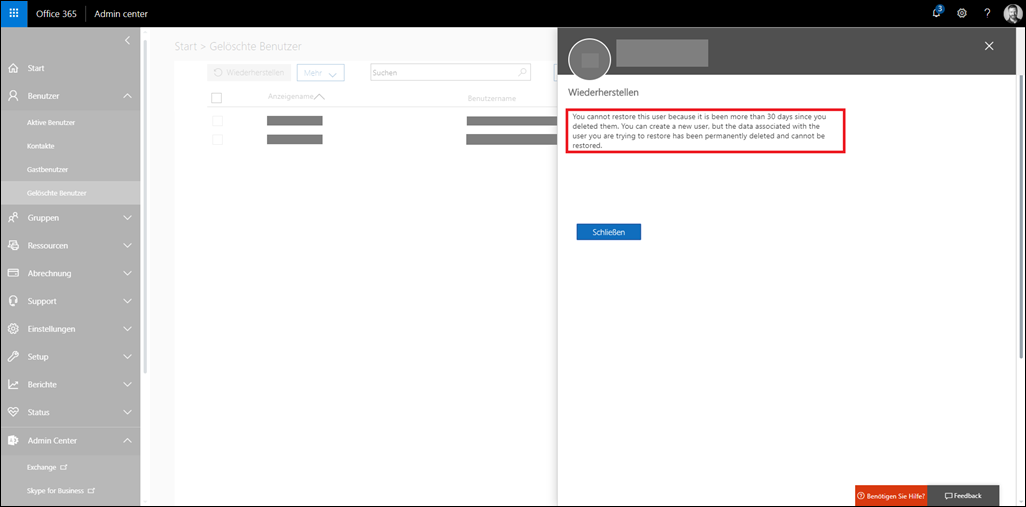Open the Office 365 app launcher waffle icon
Image resolution: width=1026 pixels, height=507 pixels.
pyautogui.click(x=14, y=13)
